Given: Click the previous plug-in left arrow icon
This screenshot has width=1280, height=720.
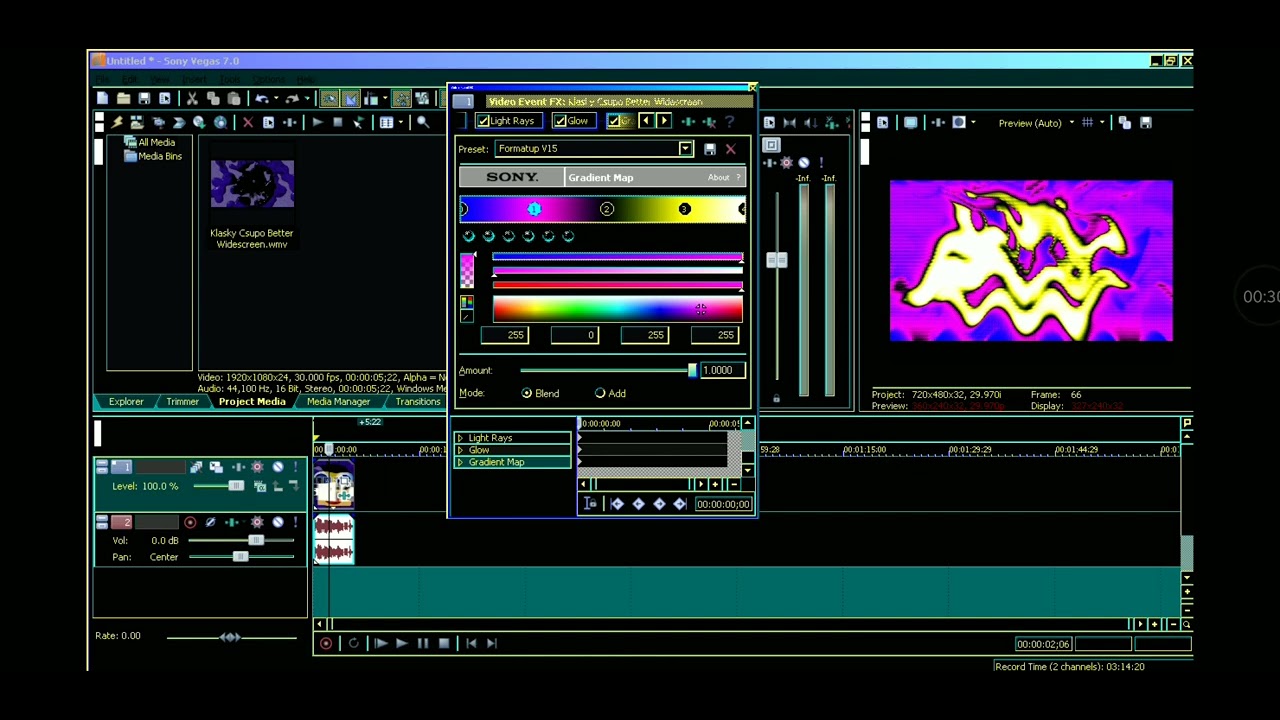Looking at the screenshot, I should click(645, 121).
